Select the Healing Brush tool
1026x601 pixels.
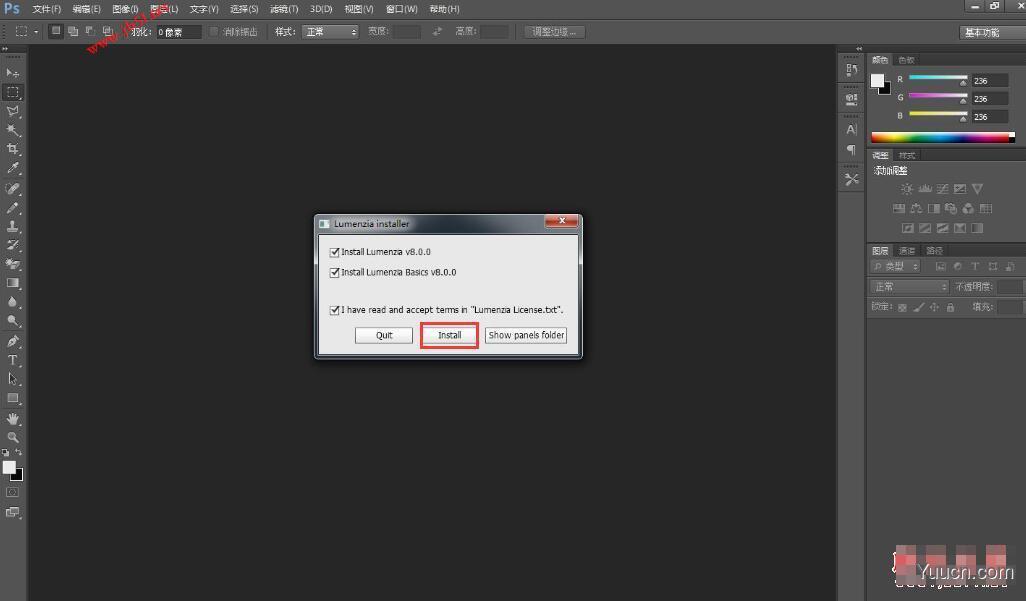(12, 189)
